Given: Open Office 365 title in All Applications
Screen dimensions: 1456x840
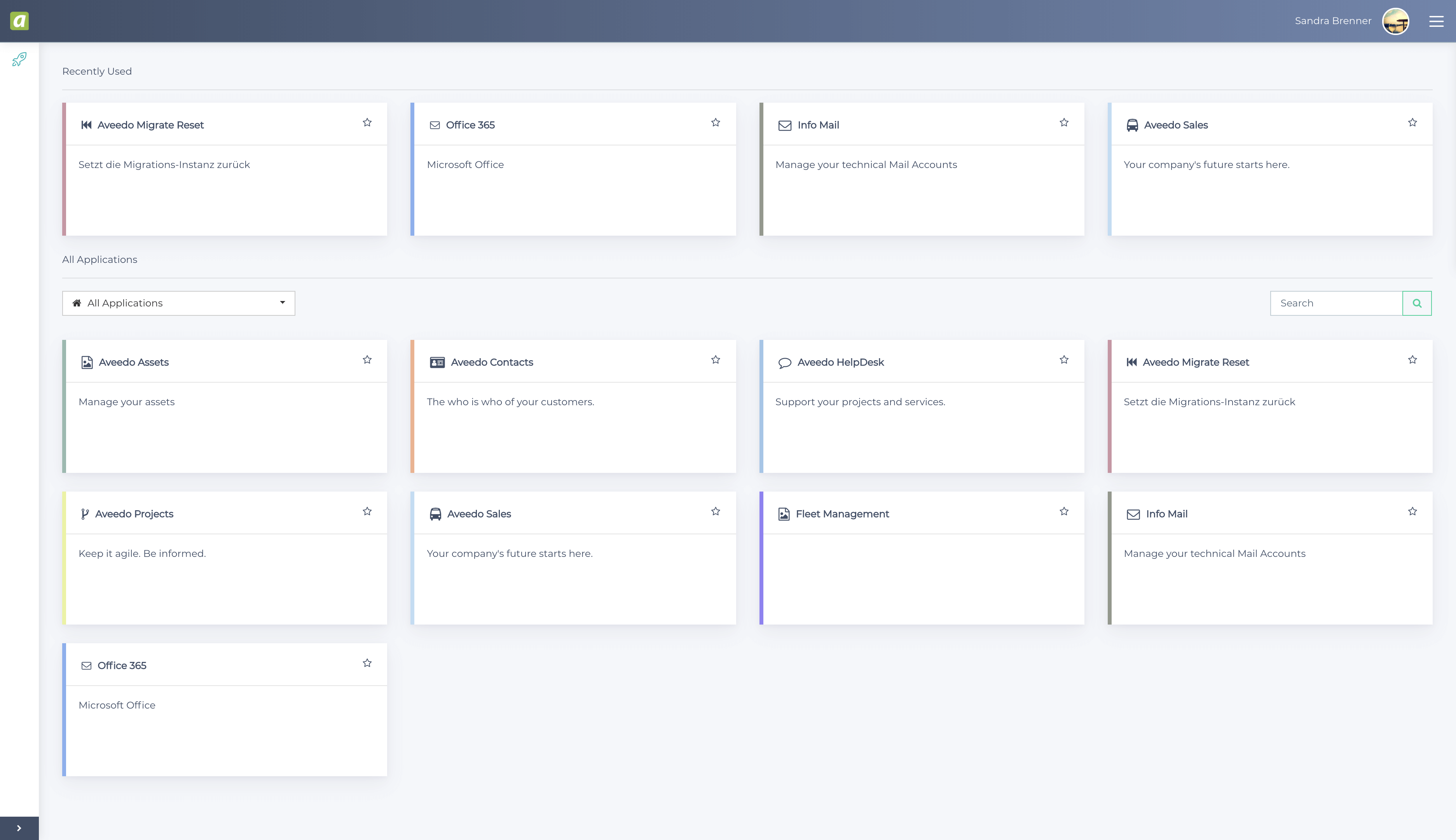Looking at the screenshot, I should [x=122, y=666].
